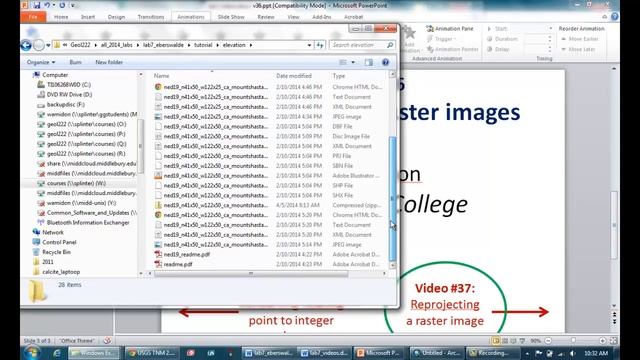Viewport: 640px width, 360px height.
Task: Open the change view options dropdown arrow
Action: tap(353, 62)
